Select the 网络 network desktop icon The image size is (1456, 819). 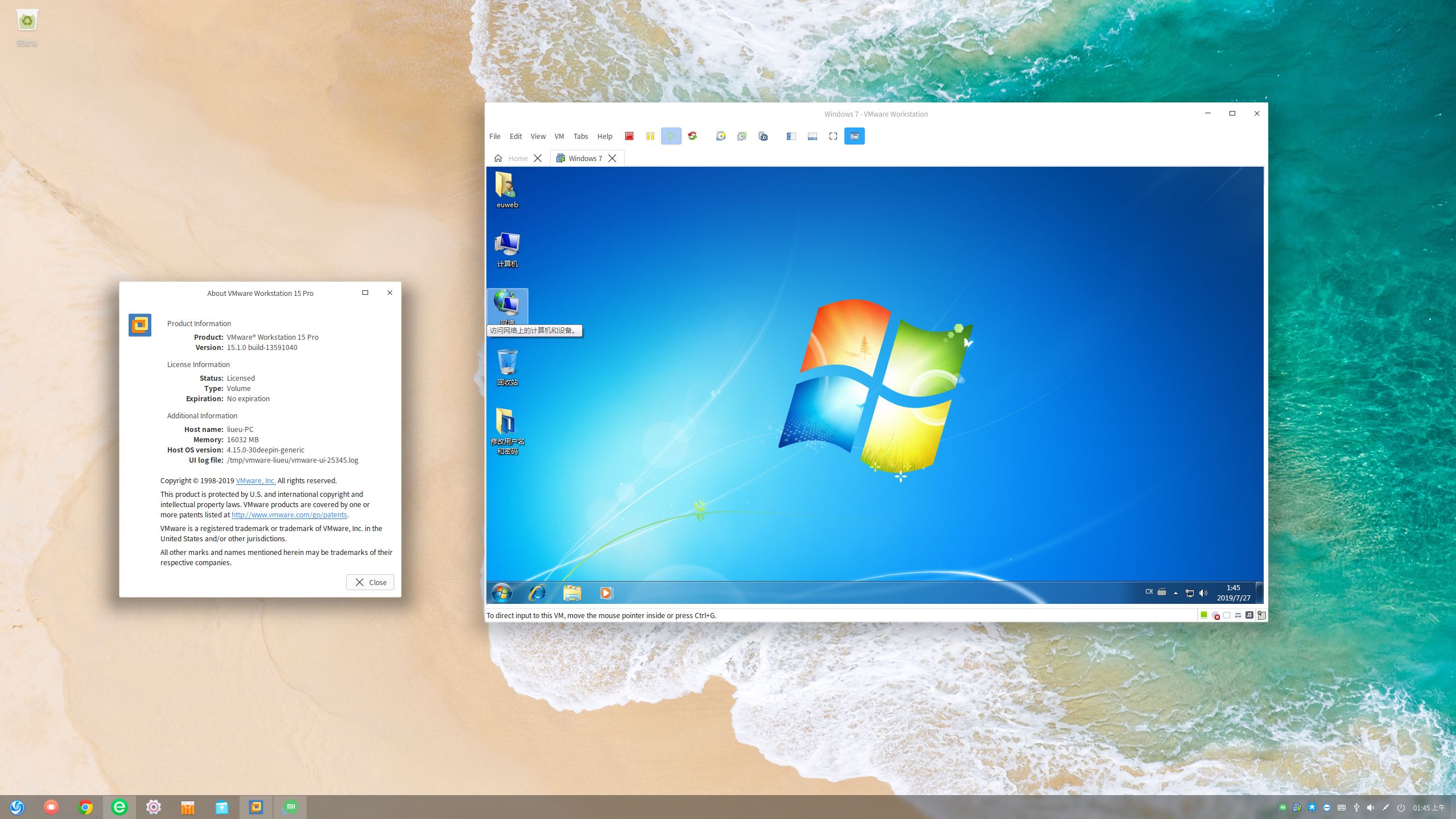(x=507, y=307)
